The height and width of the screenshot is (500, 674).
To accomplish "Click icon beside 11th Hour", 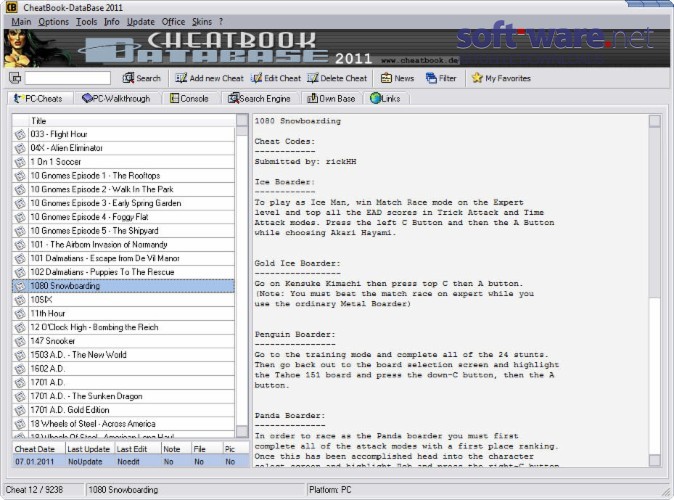I will [x=20, y=314].
